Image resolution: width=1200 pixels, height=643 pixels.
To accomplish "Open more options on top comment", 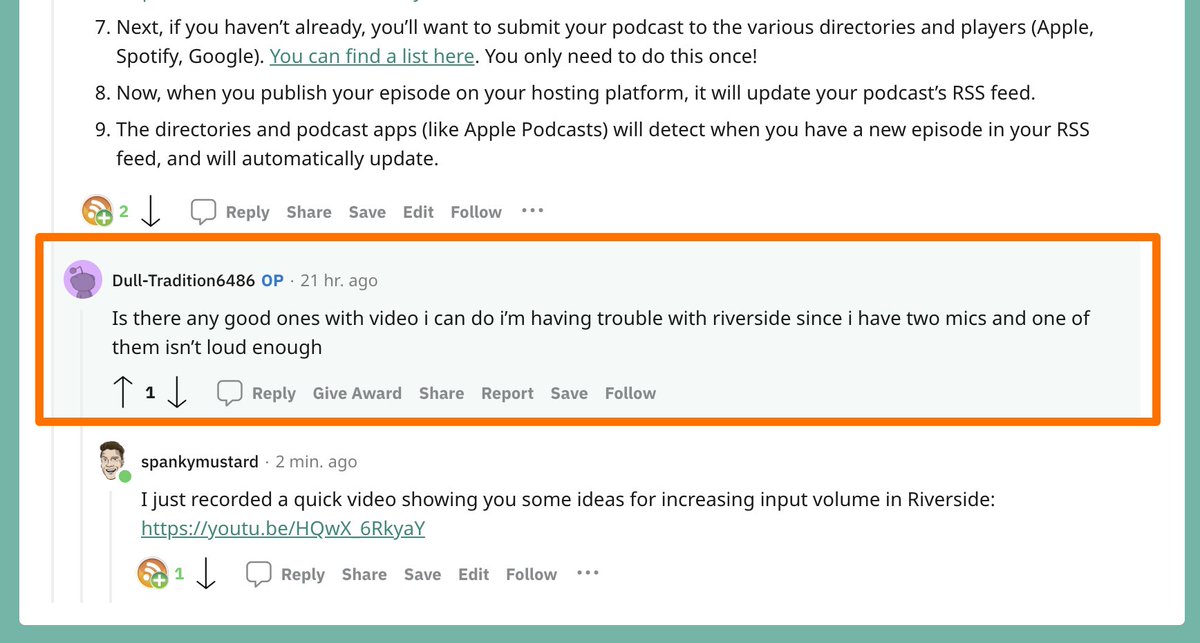I will 532,211.
